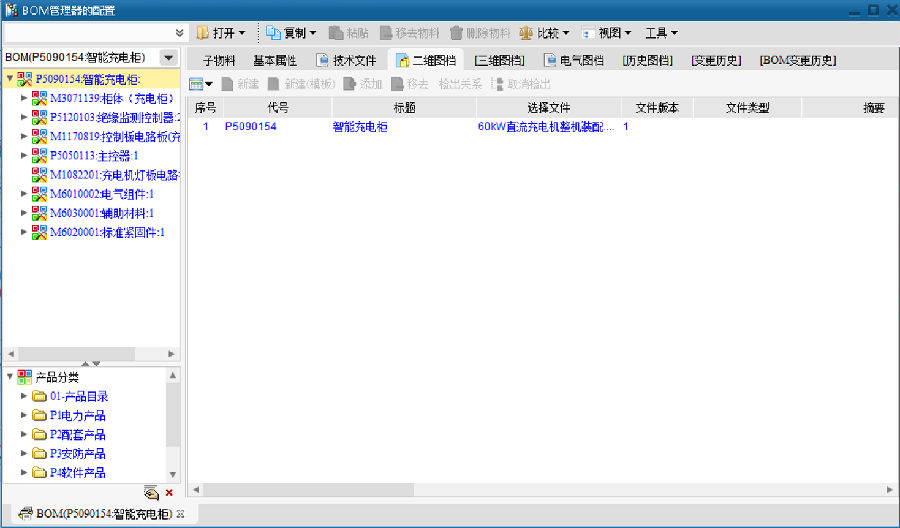Expand the double-chevron next to search field
900x528 pixels.
pyautogui.click(x=180, y=33)
